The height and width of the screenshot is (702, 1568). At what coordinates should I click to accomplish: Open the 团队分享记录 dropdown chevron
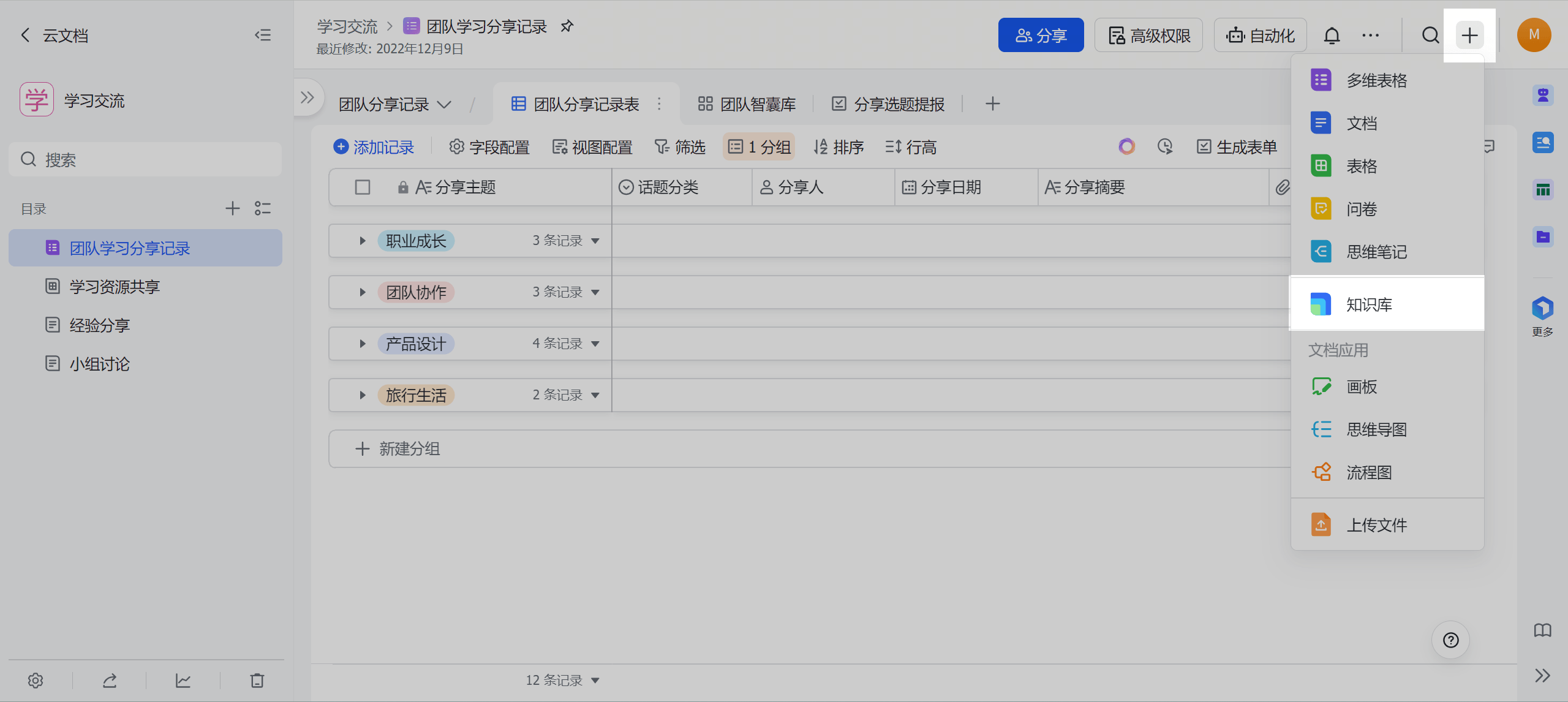pos(445,105)
